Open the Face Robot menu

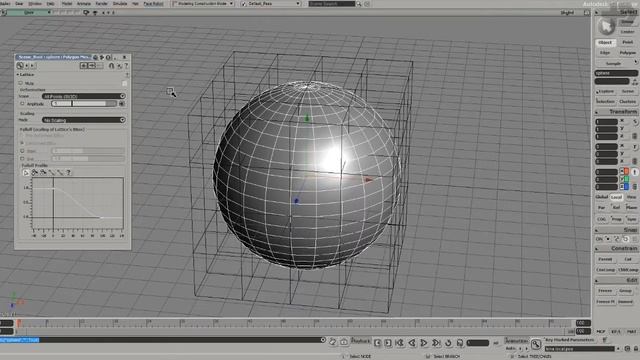tap(153, 3)
